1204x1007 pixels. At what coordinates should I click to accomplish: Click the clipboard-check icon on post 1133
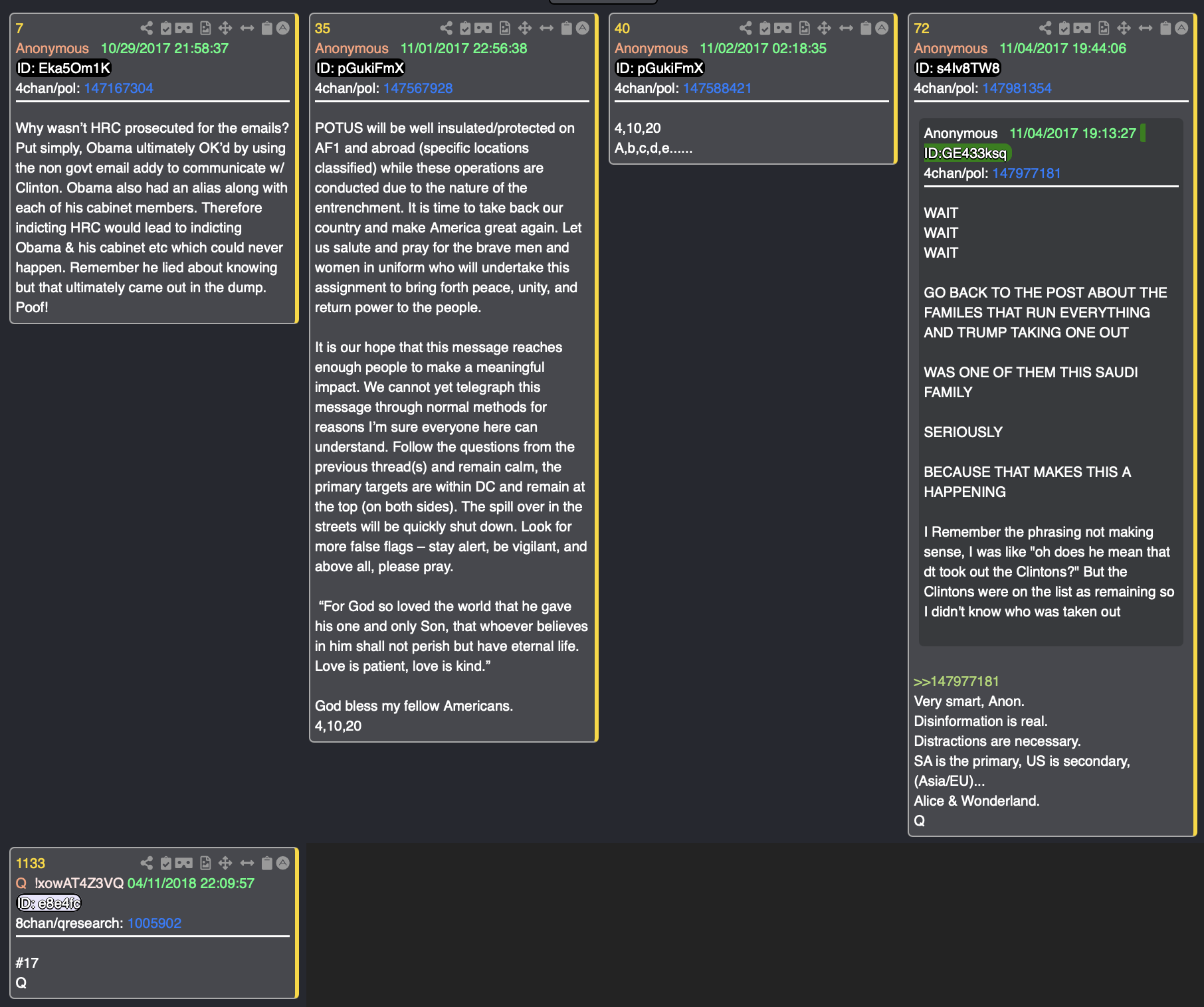tap(166, 863)
